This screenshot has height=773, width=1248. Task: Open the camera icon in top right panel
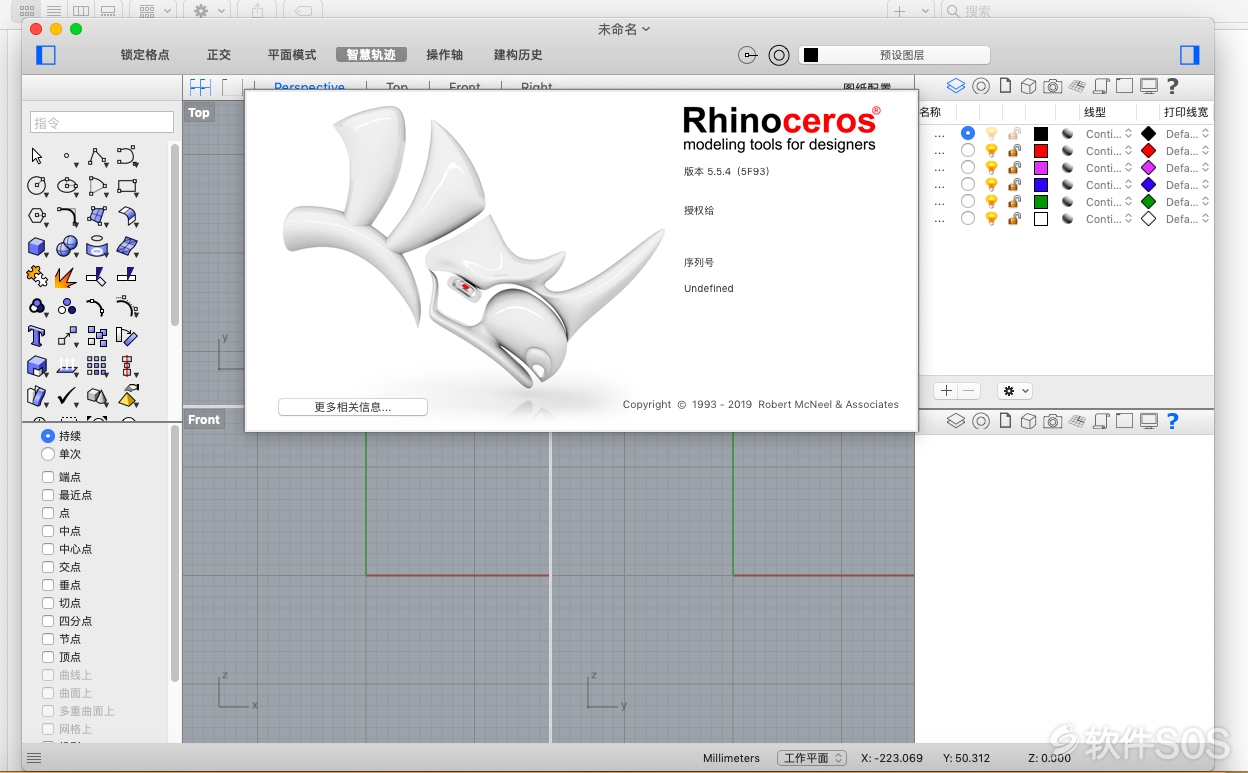click(x=1052, y=87)
